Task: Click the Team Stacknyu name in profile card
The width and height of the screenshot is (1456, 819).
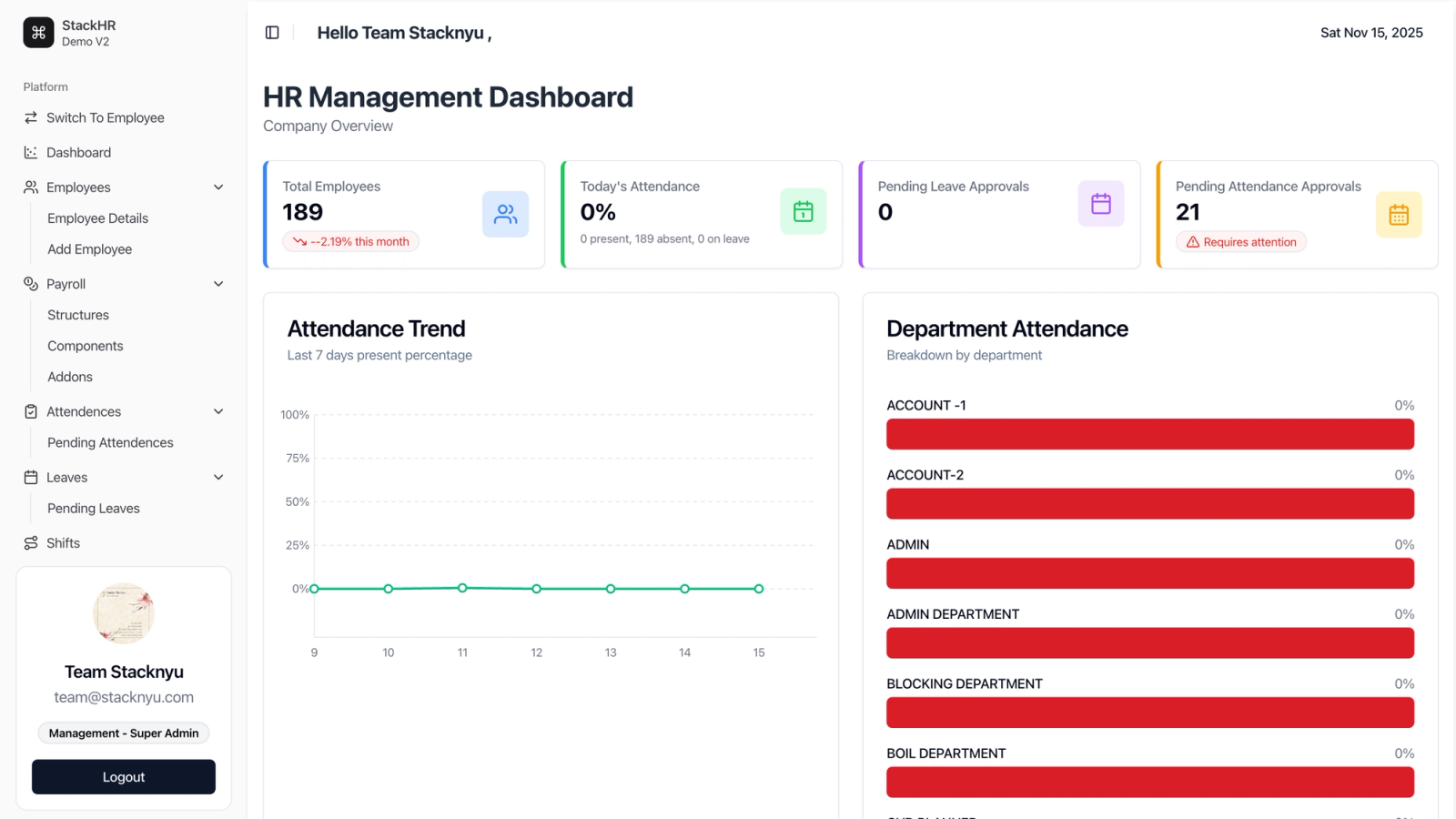Action: click(x=124, y=672)
